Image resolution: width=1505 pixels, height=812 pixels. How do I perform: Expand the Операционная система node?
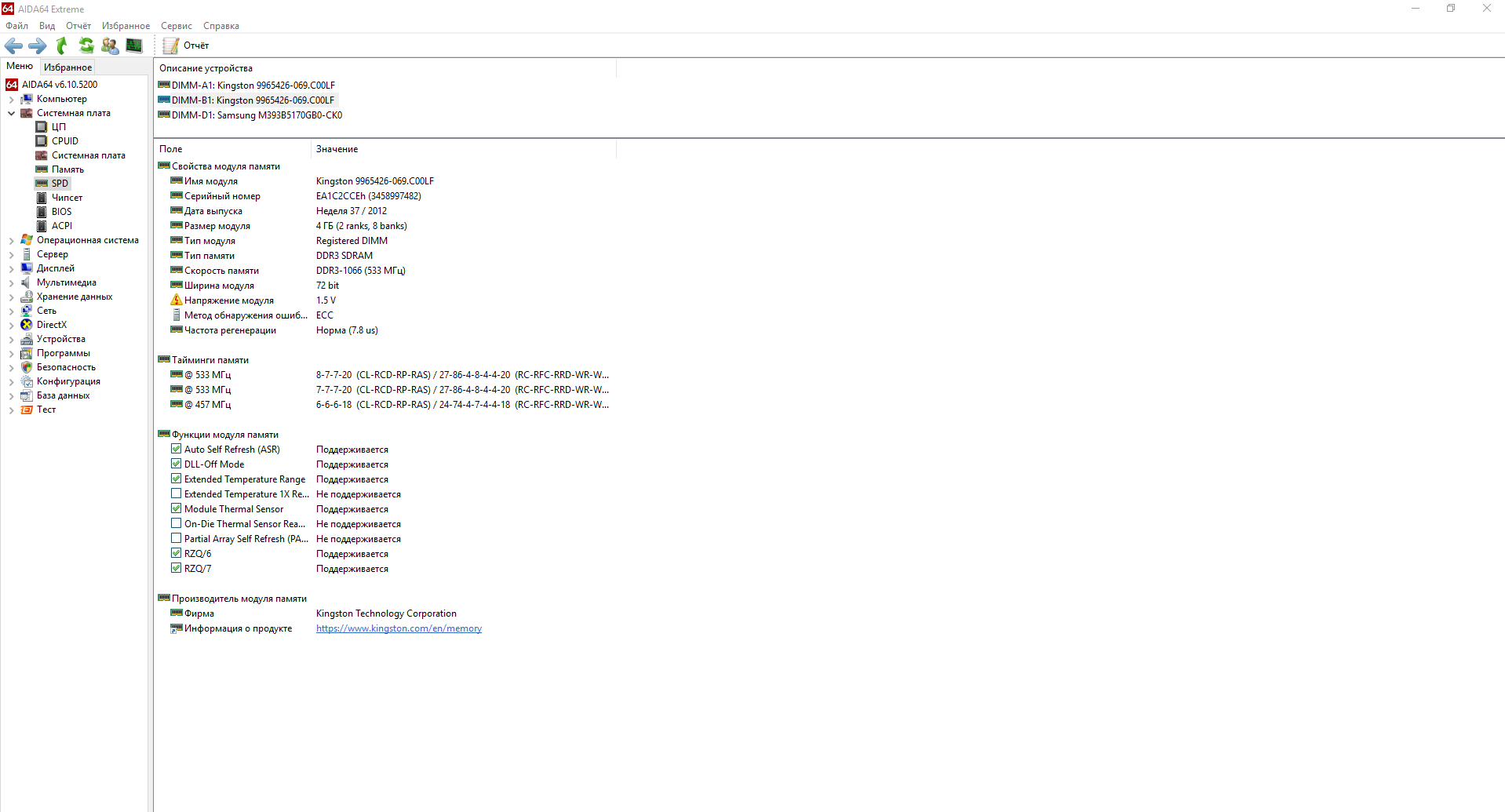pos(11,241)
